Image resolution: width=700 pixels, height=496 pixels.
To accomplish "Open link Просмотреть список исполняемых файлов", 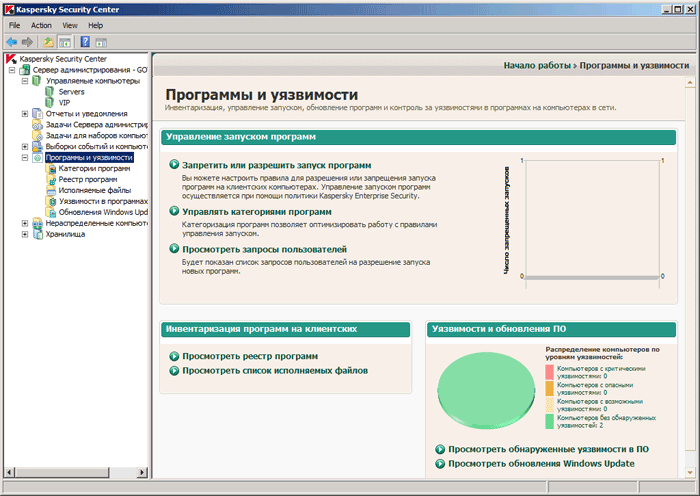I will tap(275, 371).
